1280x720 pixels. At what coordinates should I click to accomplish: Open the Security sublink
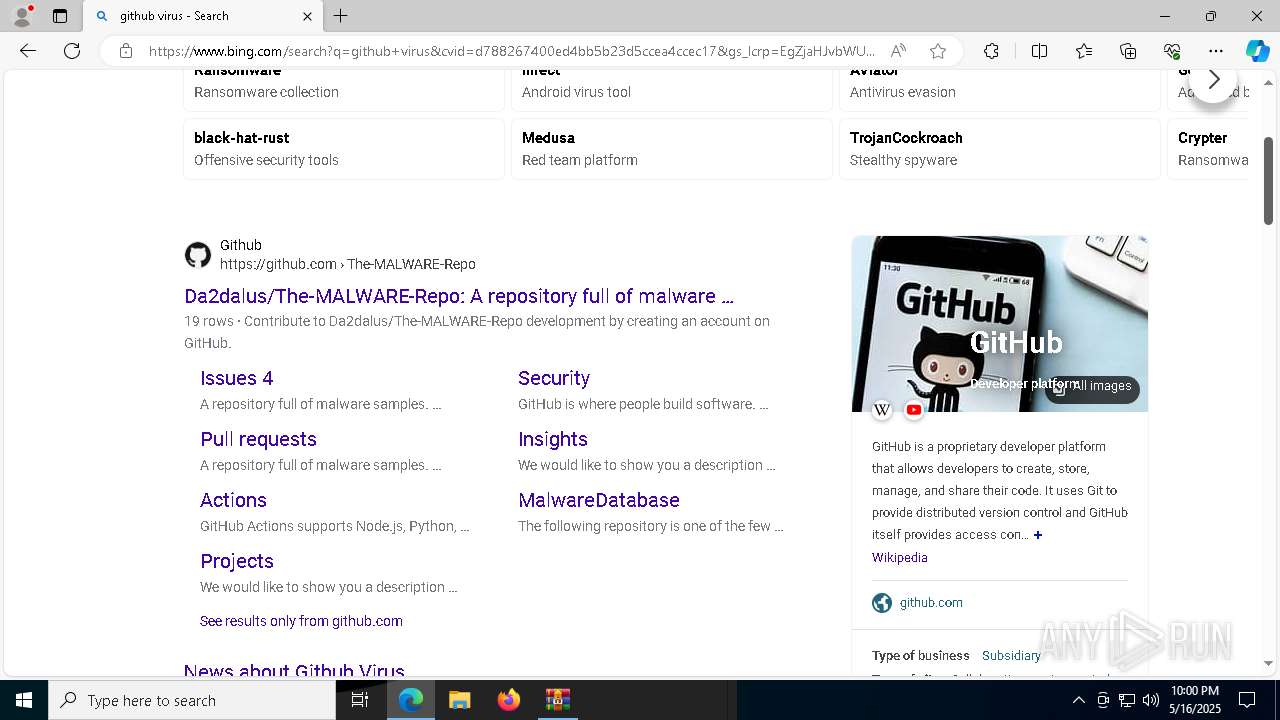pos(554,378)
